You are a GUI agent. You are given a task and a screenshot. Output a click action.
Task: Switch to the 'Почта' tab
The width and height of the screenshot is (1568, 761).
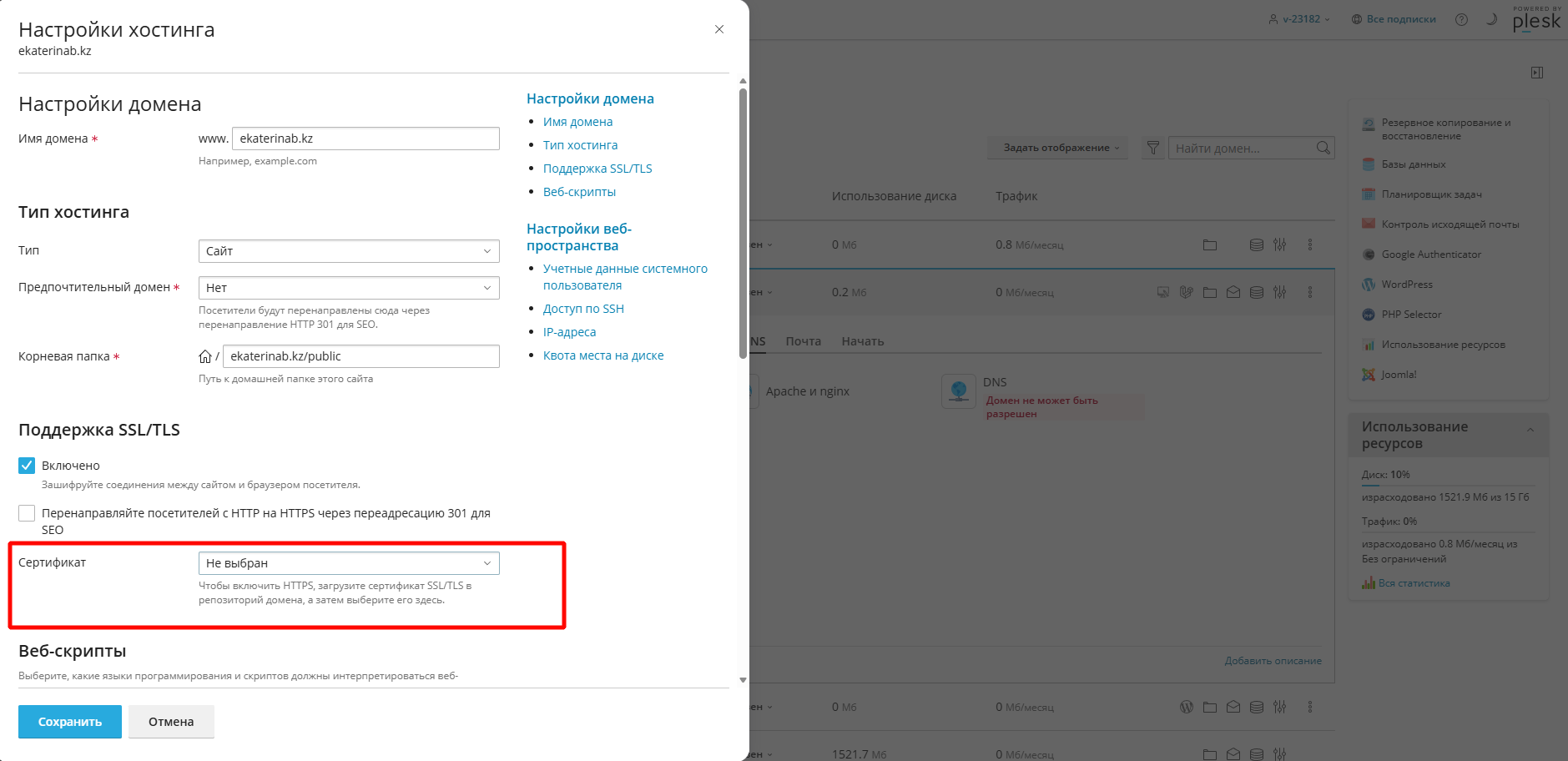click(803, 341)
